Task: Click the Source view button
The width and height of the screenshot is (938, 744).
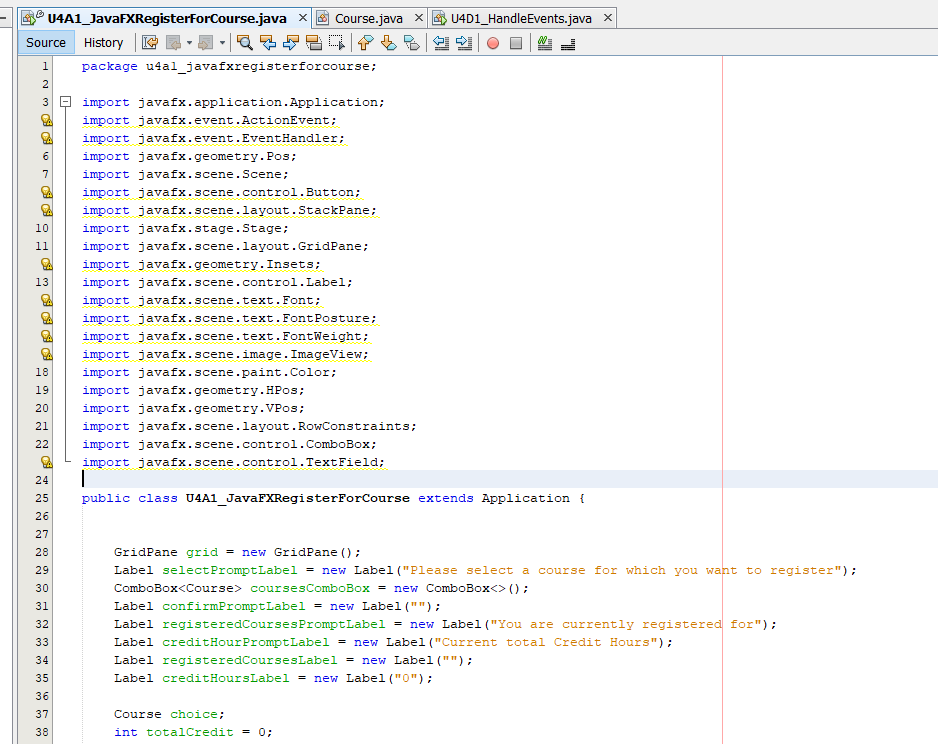Action: (x=46, y=42)
